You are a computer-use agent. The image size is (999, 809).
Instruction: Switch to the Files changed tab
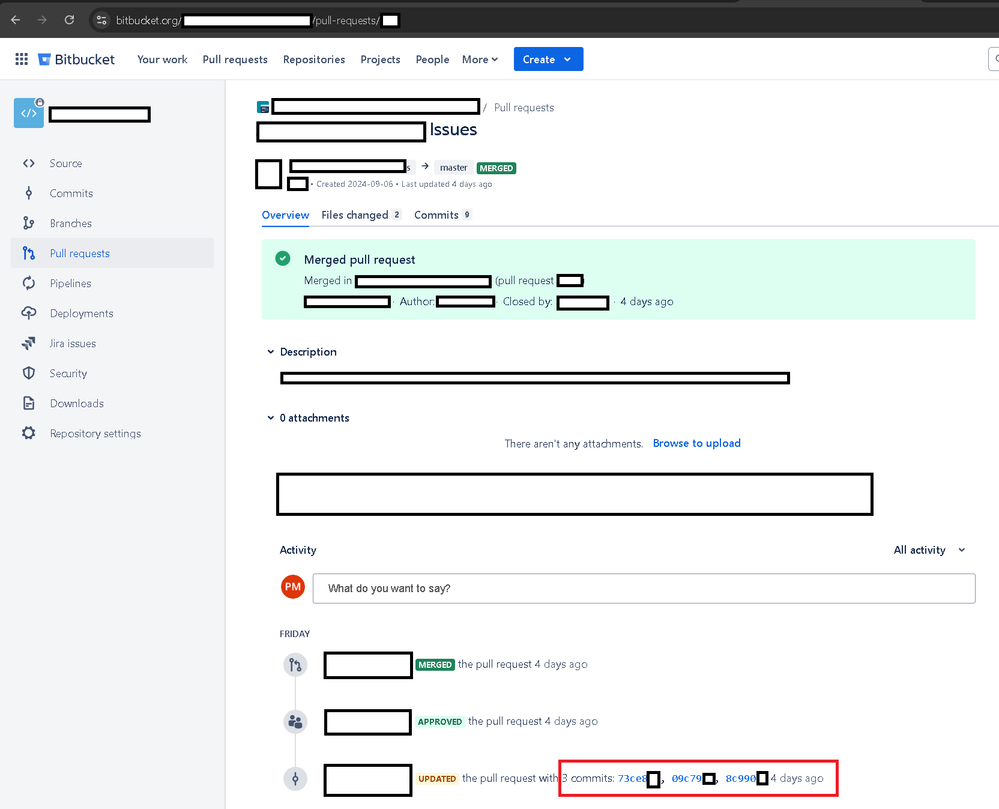click(361, 215)
